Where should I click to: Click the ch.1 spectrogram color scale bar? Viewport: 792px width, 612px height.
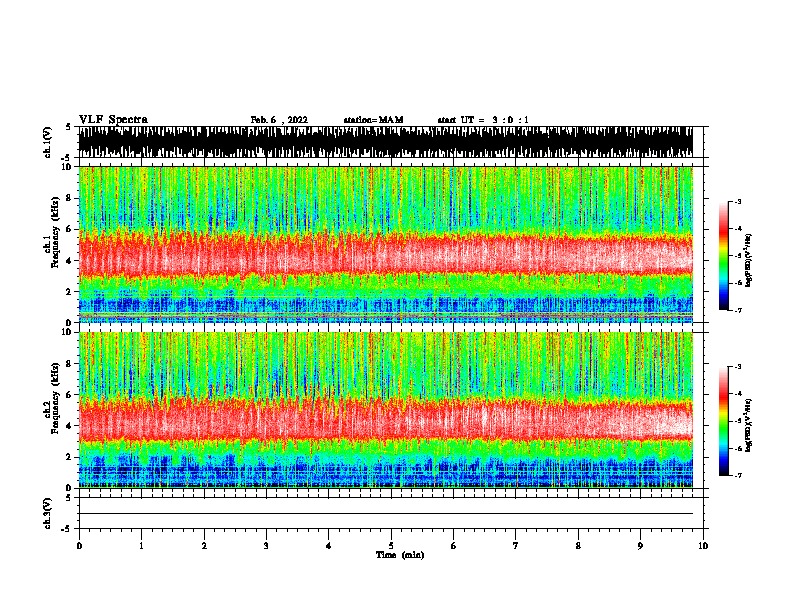[723, 256]
